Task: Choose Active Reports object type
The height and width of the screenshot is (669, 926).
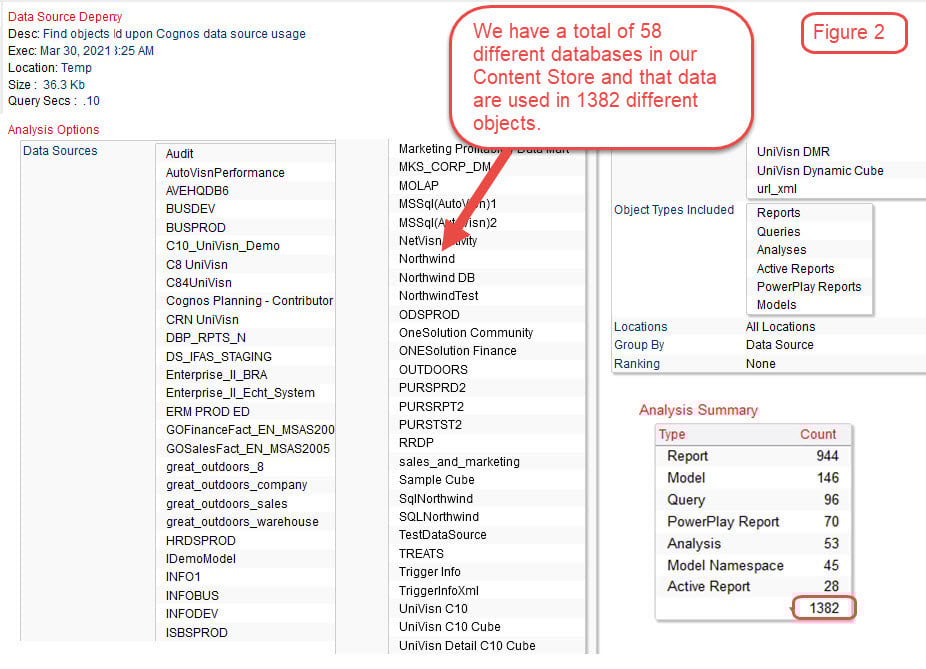Action: click(x=795, y=269)
